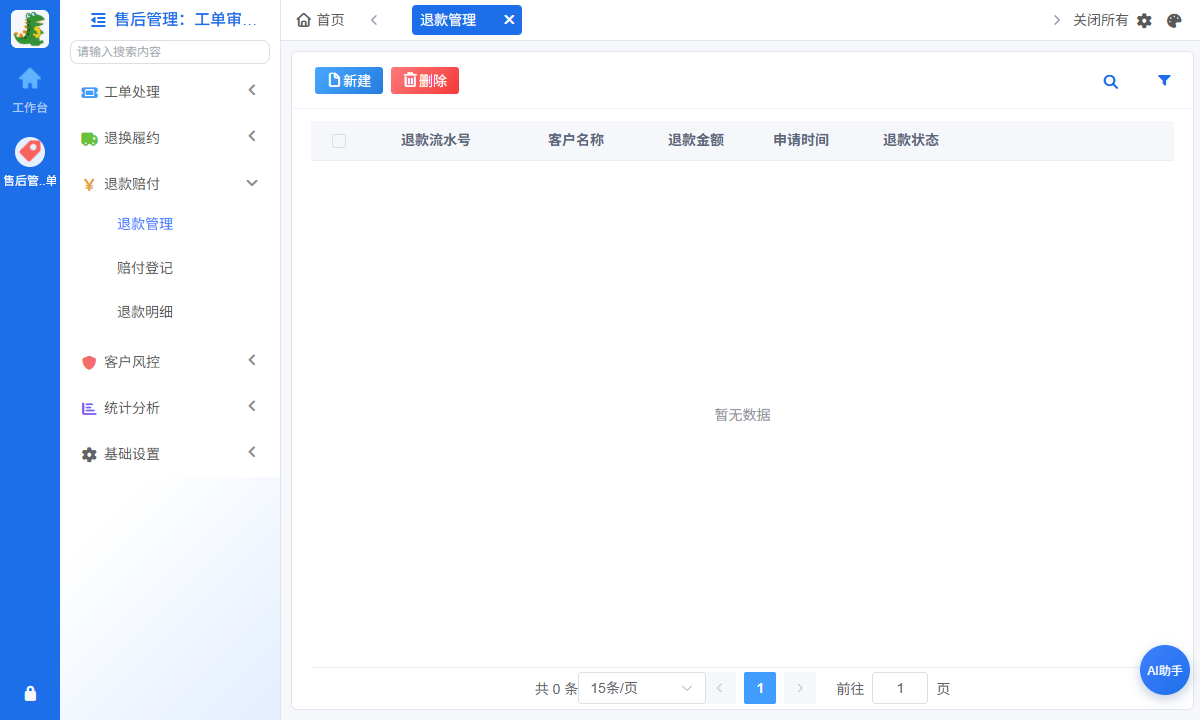
Task: Collapse the 退款赔付 menu chevron
Action: pos(252,183)
